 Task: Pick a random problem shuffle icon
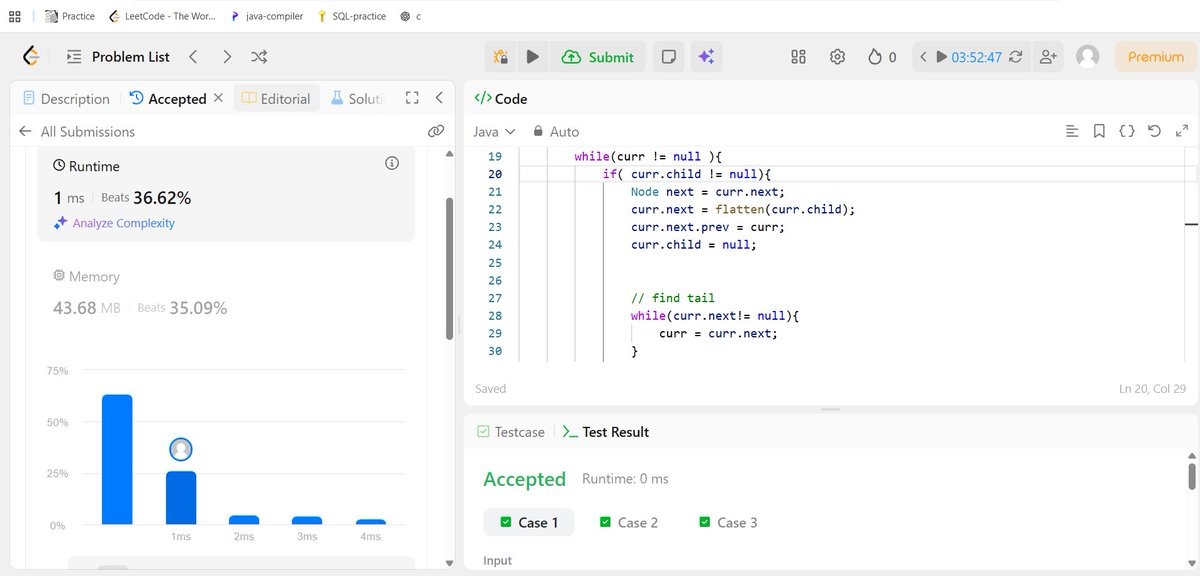click(x=259, y=57)
